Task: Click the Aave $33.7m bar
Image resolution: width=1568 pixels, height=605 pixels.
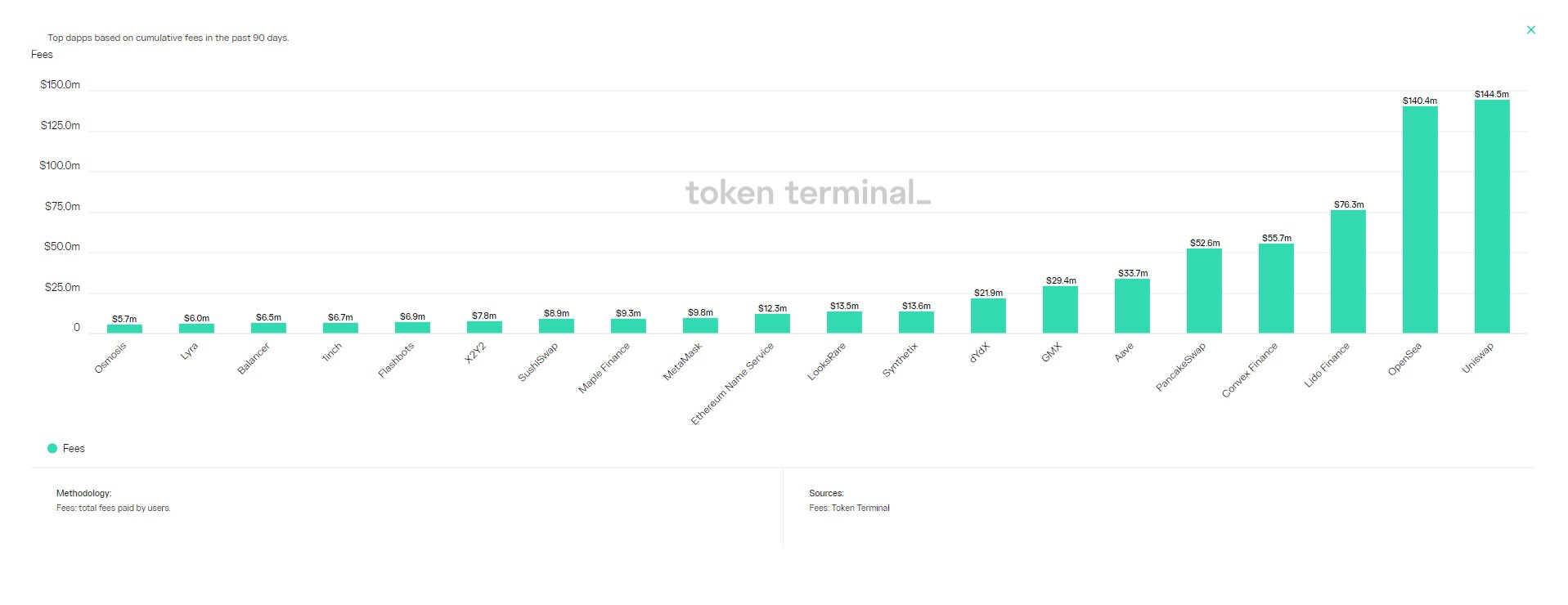Action: pos(1131,306)
